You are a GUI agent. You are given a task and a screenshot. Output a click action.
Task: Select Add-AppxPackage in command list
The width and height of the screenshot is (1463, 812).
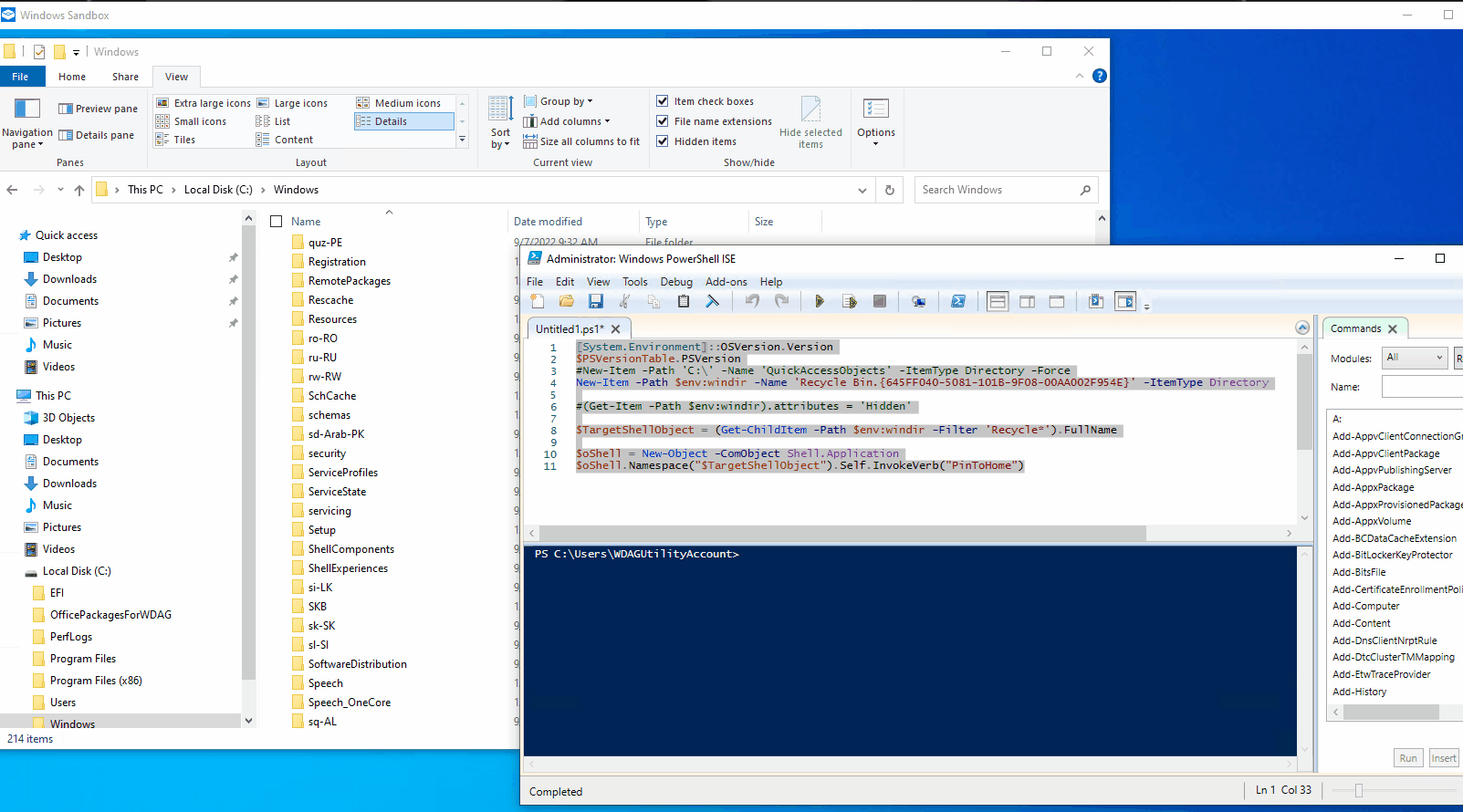1374,487
